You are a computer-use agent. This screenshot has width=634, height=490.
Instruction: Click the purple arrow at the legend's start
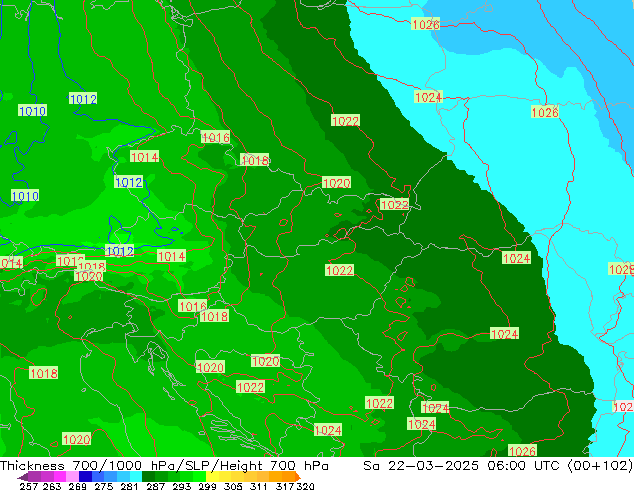click(23, 477)
